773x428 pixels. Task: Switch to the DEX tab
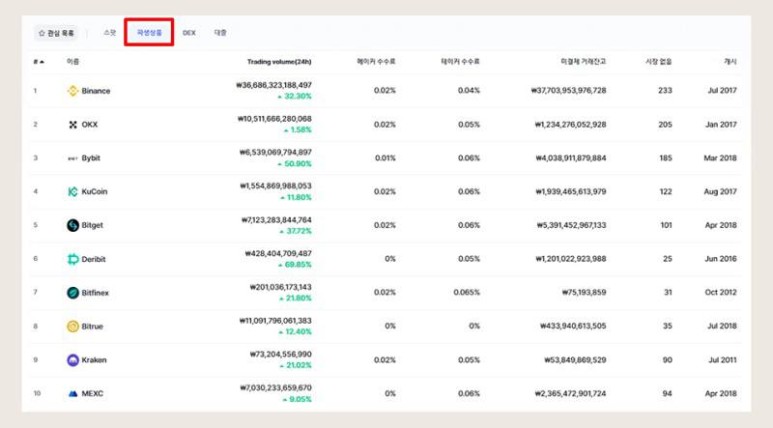(x=189, y=33)
